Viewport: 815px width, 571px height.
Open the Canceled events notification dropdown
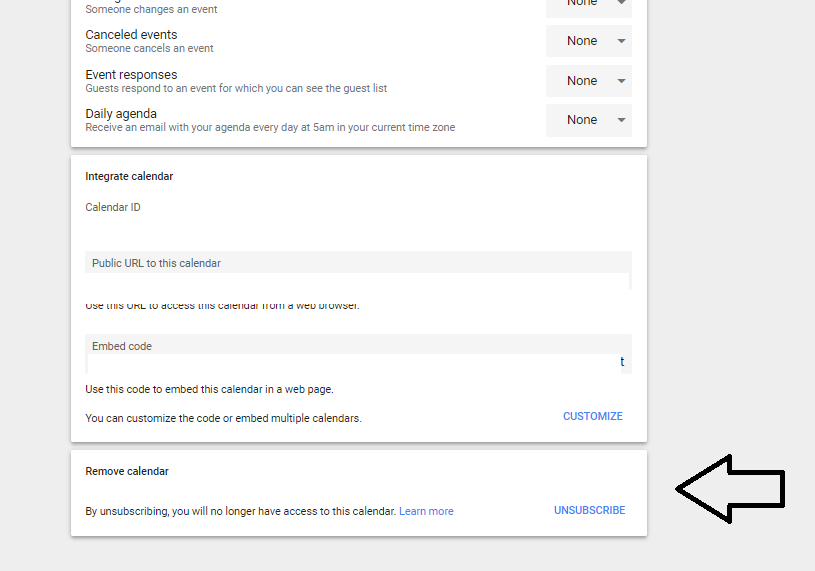(x=588, y=41)
